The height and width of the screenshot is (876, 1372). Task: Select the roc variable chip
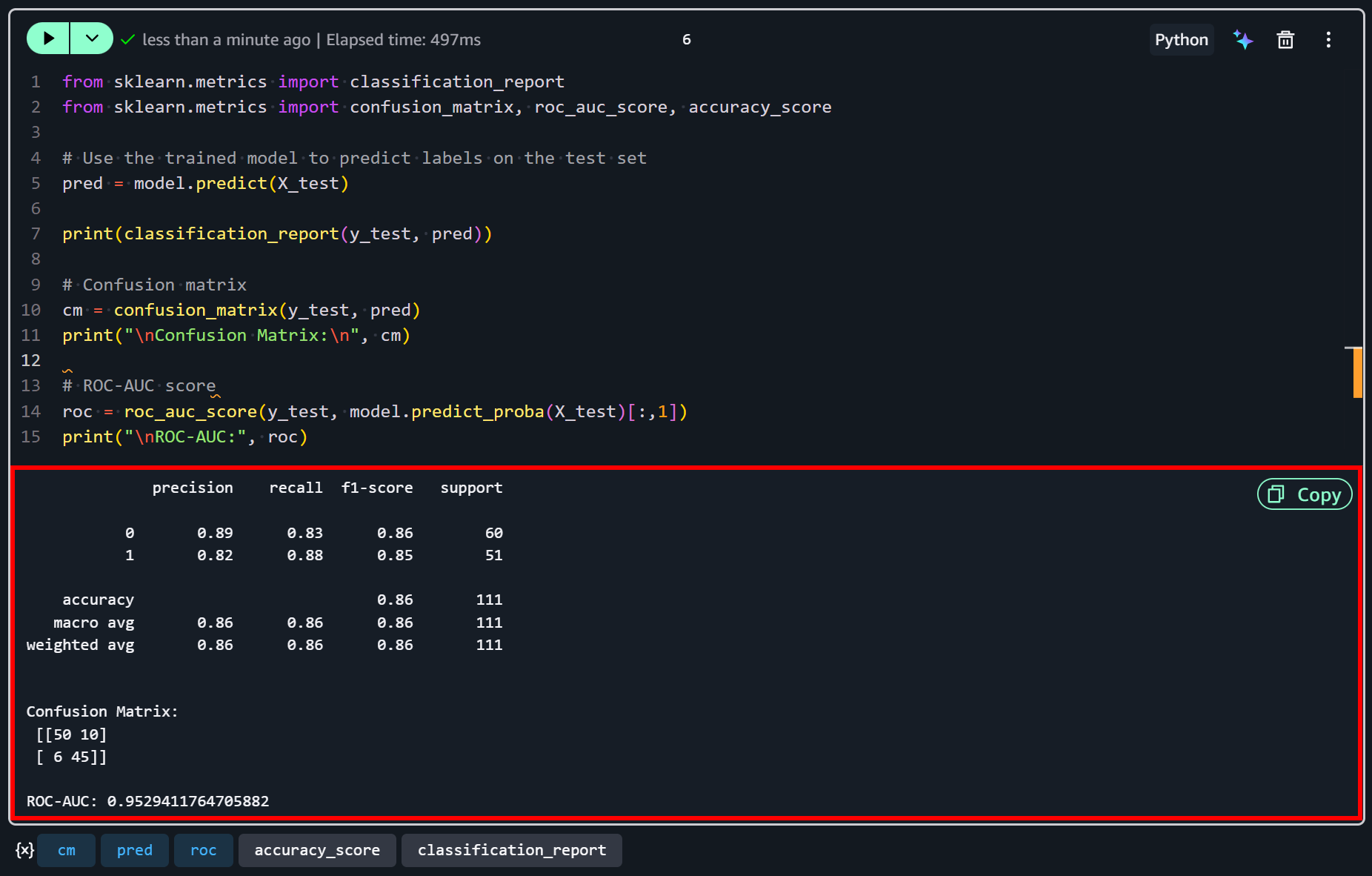coord(204,850)
